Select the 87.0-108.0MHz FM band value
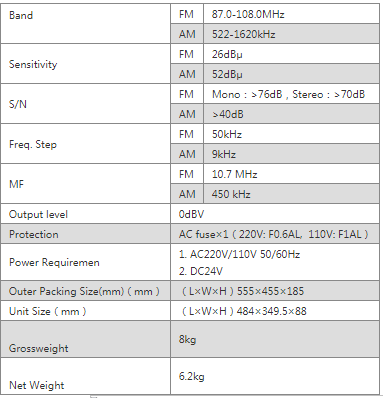The width and height of the screenshot is (383, 398). [x=248, y=14]
